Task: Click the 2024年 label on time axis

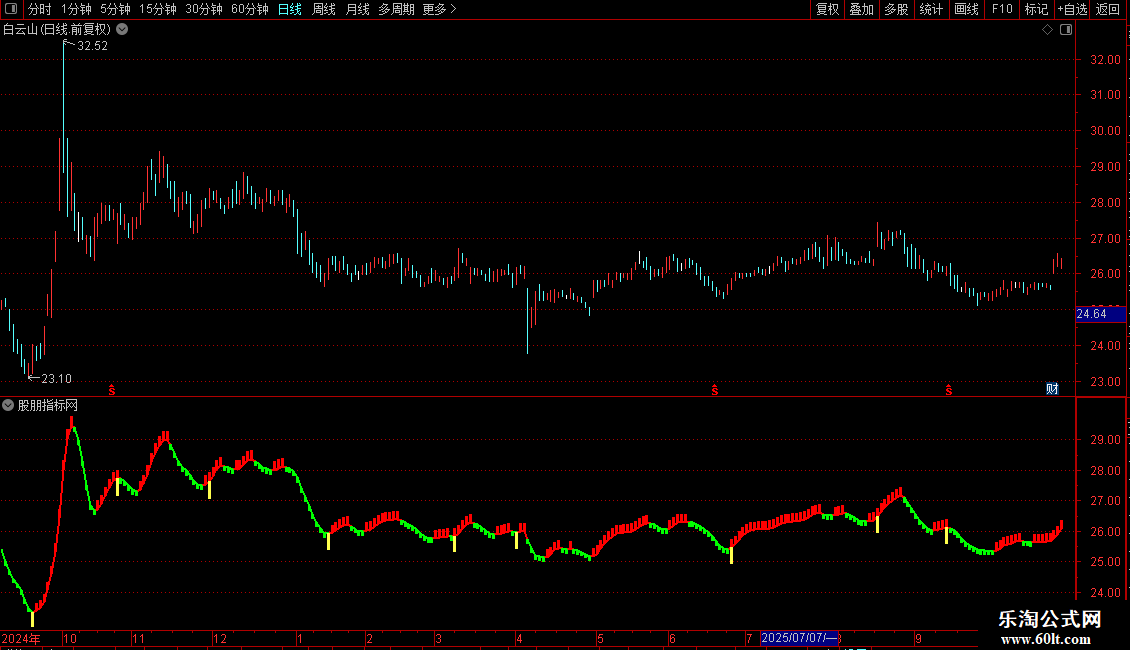Action: (21, 638)
